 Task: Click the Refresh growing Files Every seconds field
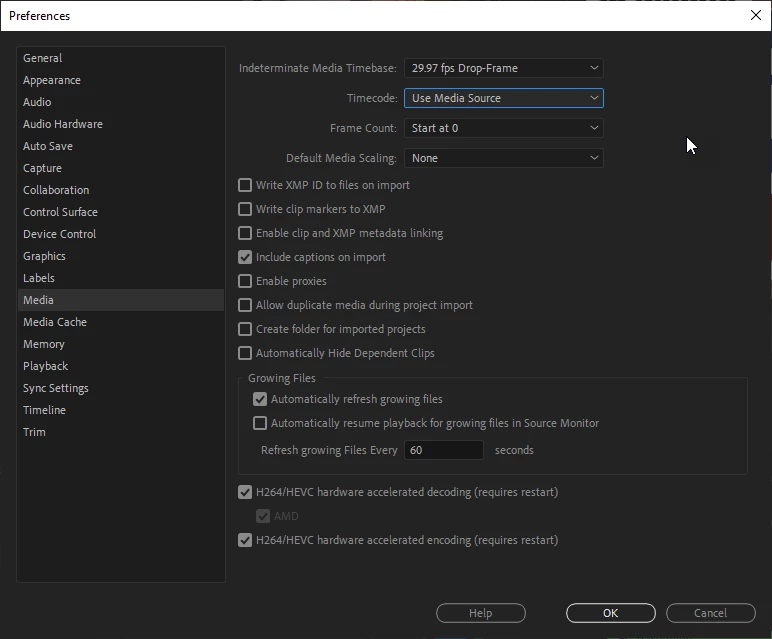(444, 450)
